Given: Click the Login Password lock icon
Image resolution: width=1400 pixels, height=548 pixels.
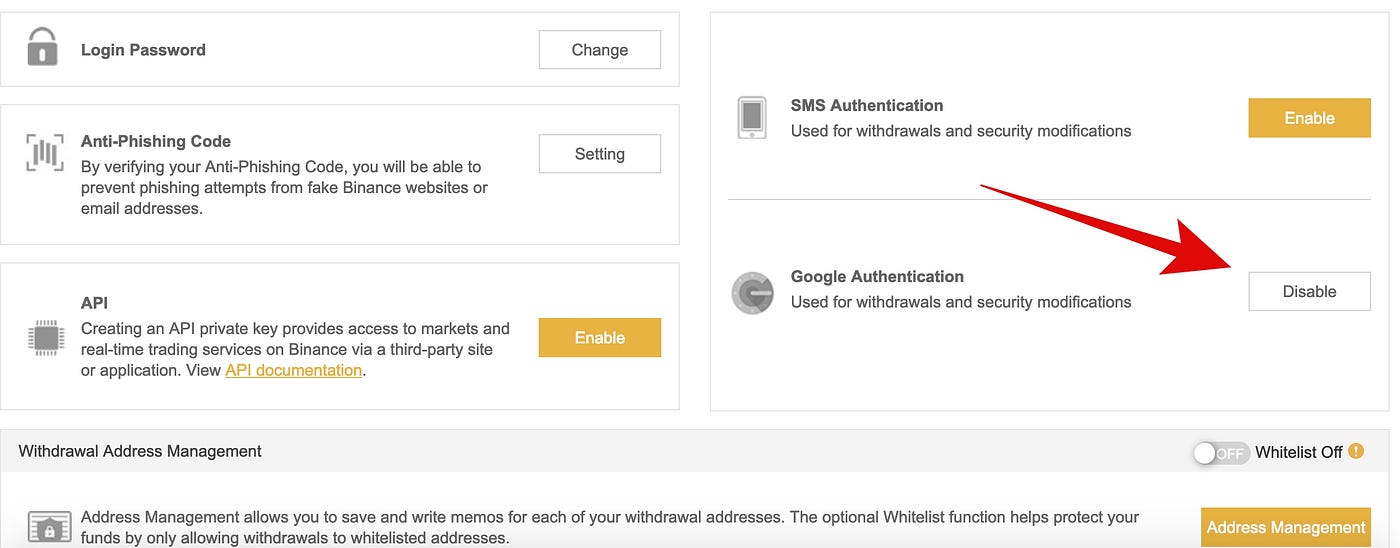Looking at the screenshot, I should pyautogui.click(x=42, y=46).
